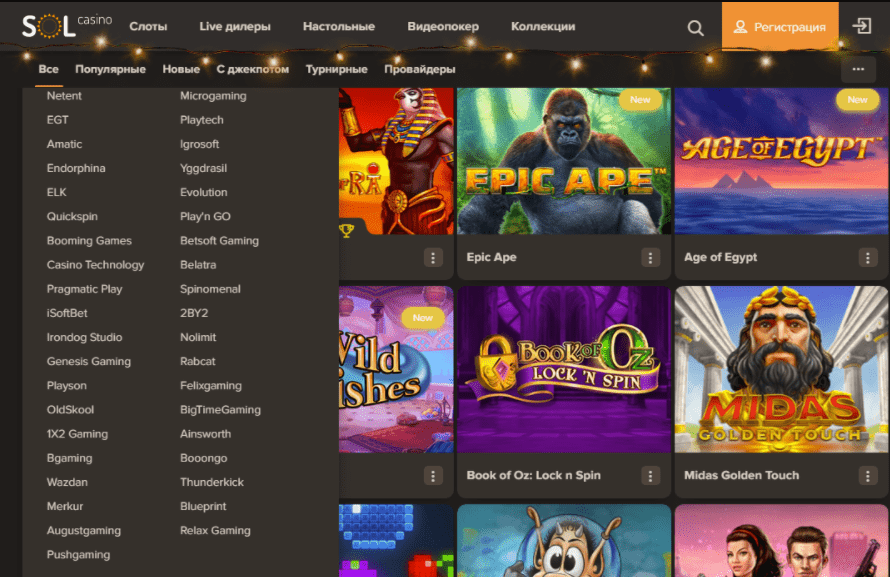The height and width of the screenshot is (577, 890).
Task: Choose ELK provider
Action: (x=56, y=192)
